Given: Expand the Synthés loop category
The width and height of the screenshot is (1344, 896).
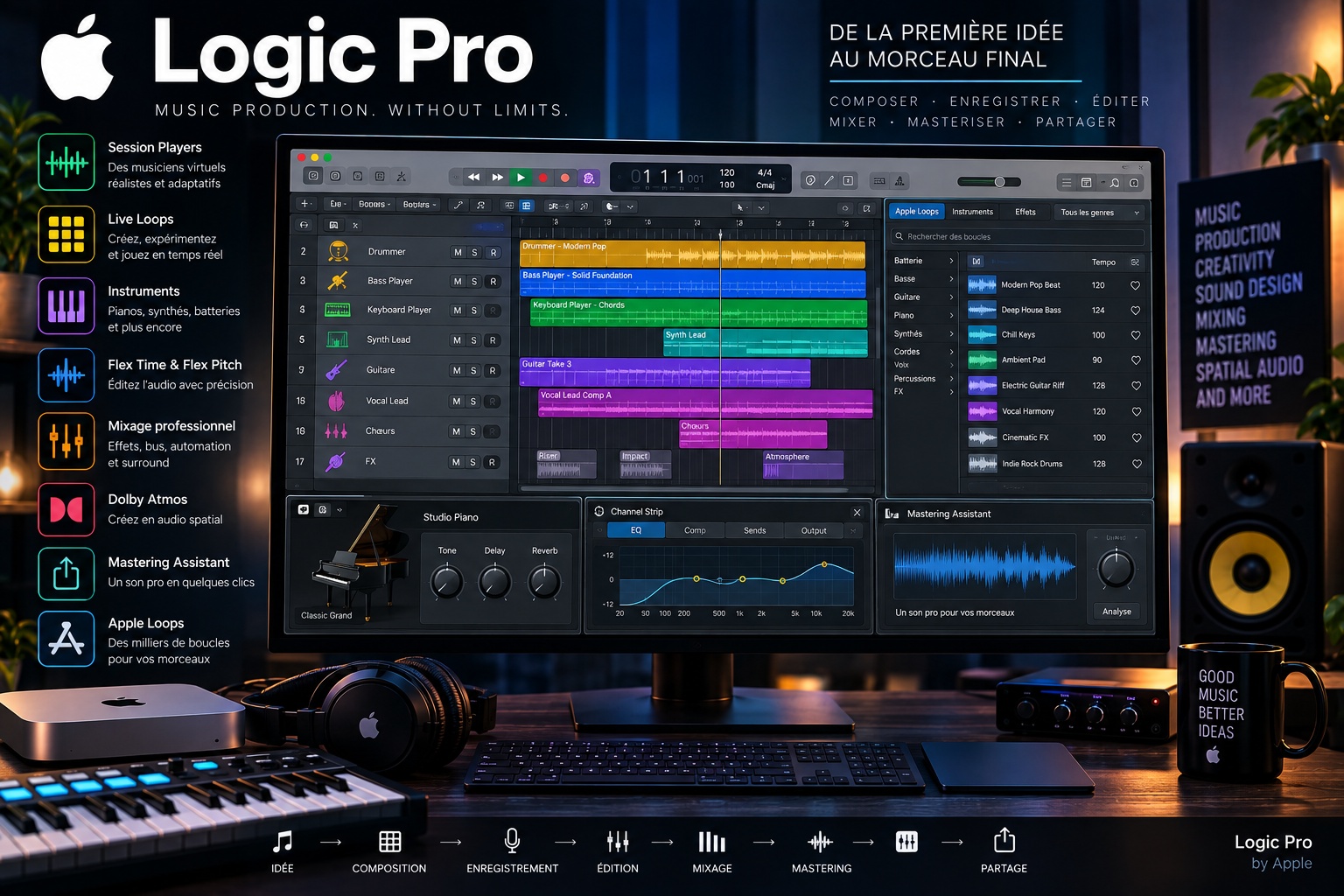Looking at the screenshot, I should coord(951,334).
